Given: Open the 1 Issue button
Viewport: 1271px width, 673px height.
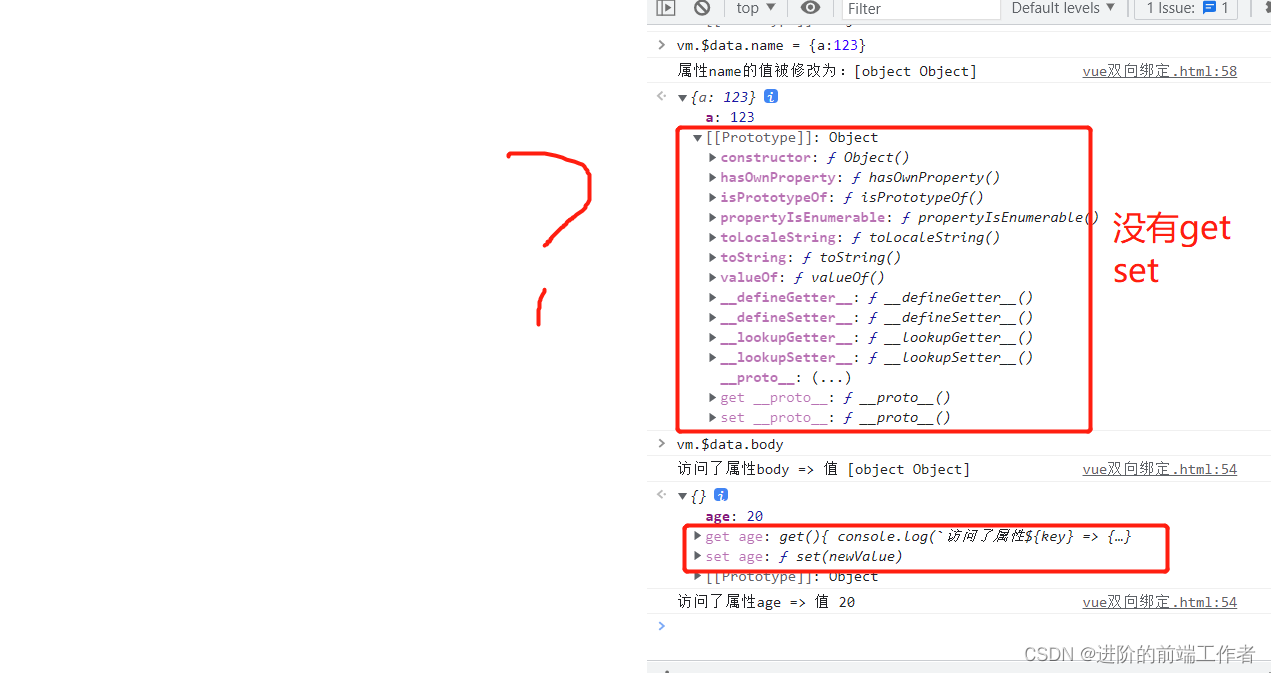Looking at the screenshot, I should [x=1188, y=8].
